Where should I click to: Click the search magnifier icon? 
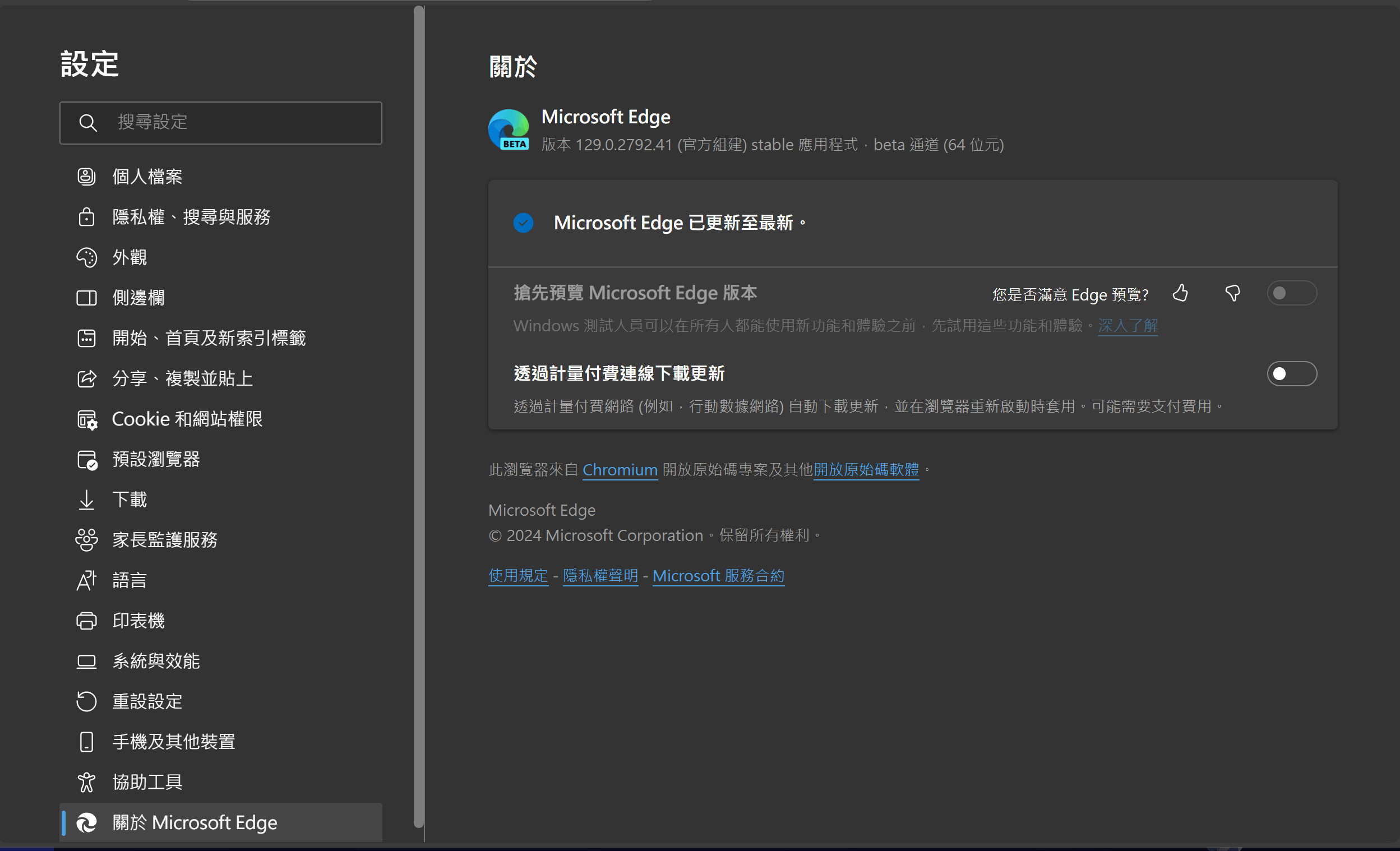[x=87, y=123]
